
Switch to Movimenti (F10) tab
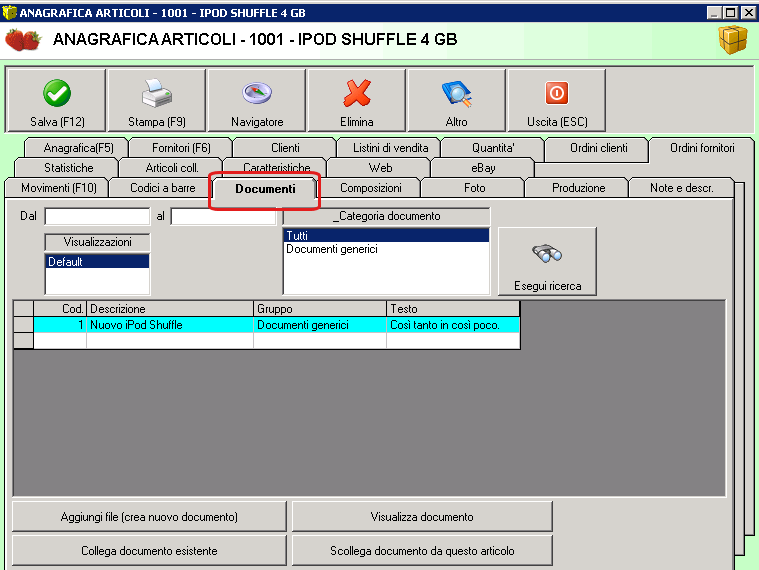(x=58, y=188)
